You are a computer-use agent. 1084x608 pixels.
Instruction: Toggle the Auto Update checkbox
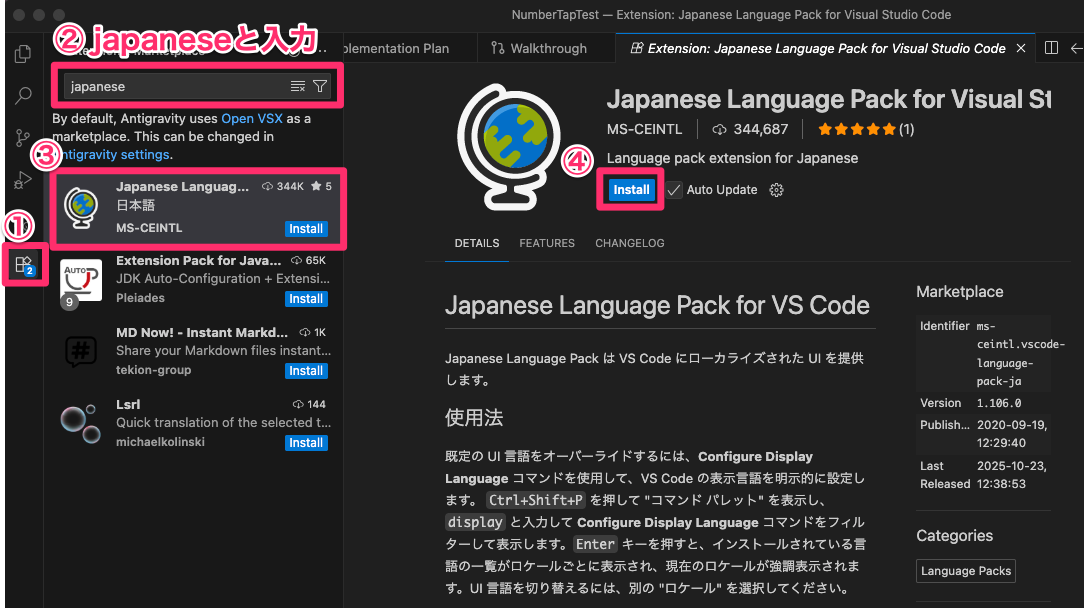674,190
